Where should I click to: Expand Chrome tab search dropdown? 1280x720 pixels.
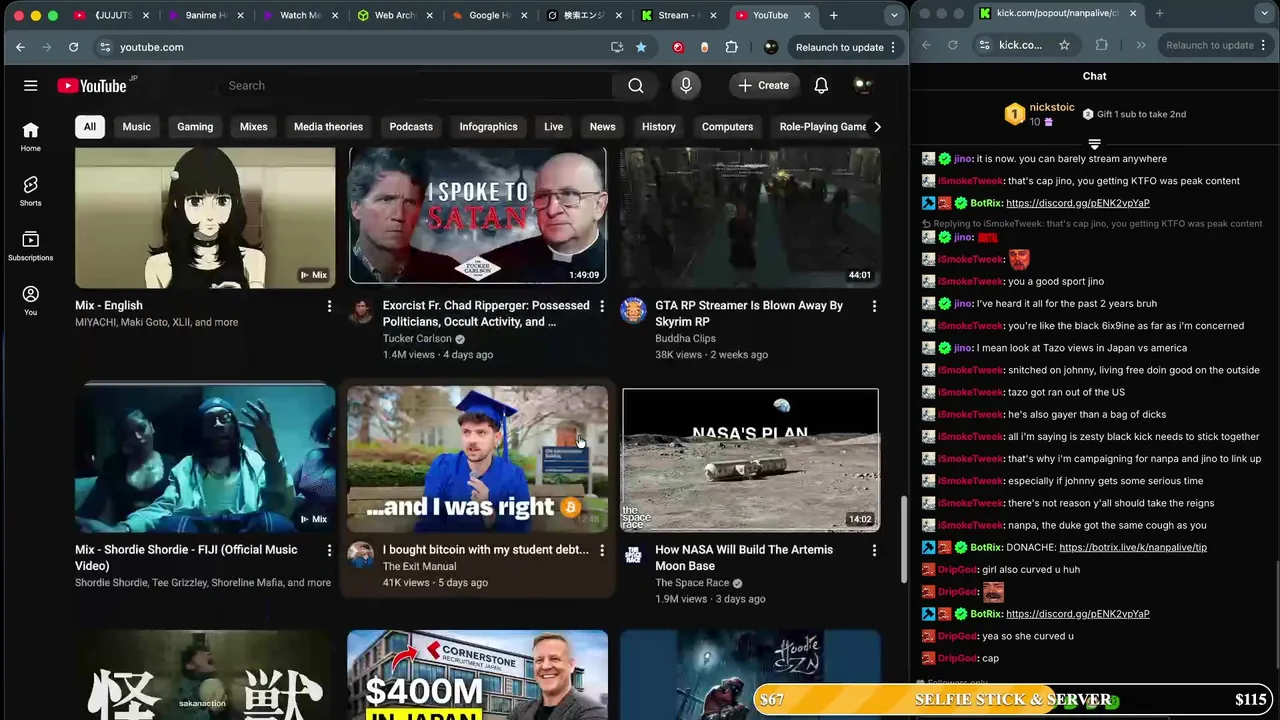(893, 15)
